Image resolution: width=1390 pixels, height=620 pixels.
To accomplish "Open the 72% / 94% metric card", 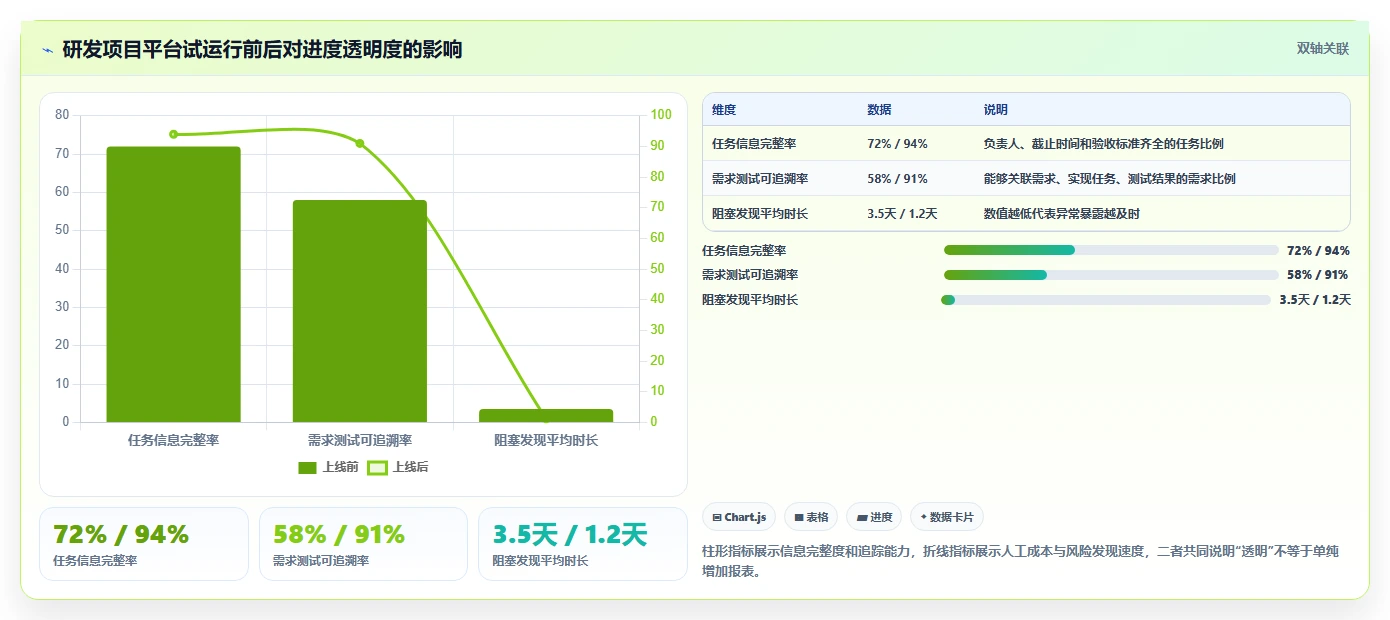I will [144, 544].
